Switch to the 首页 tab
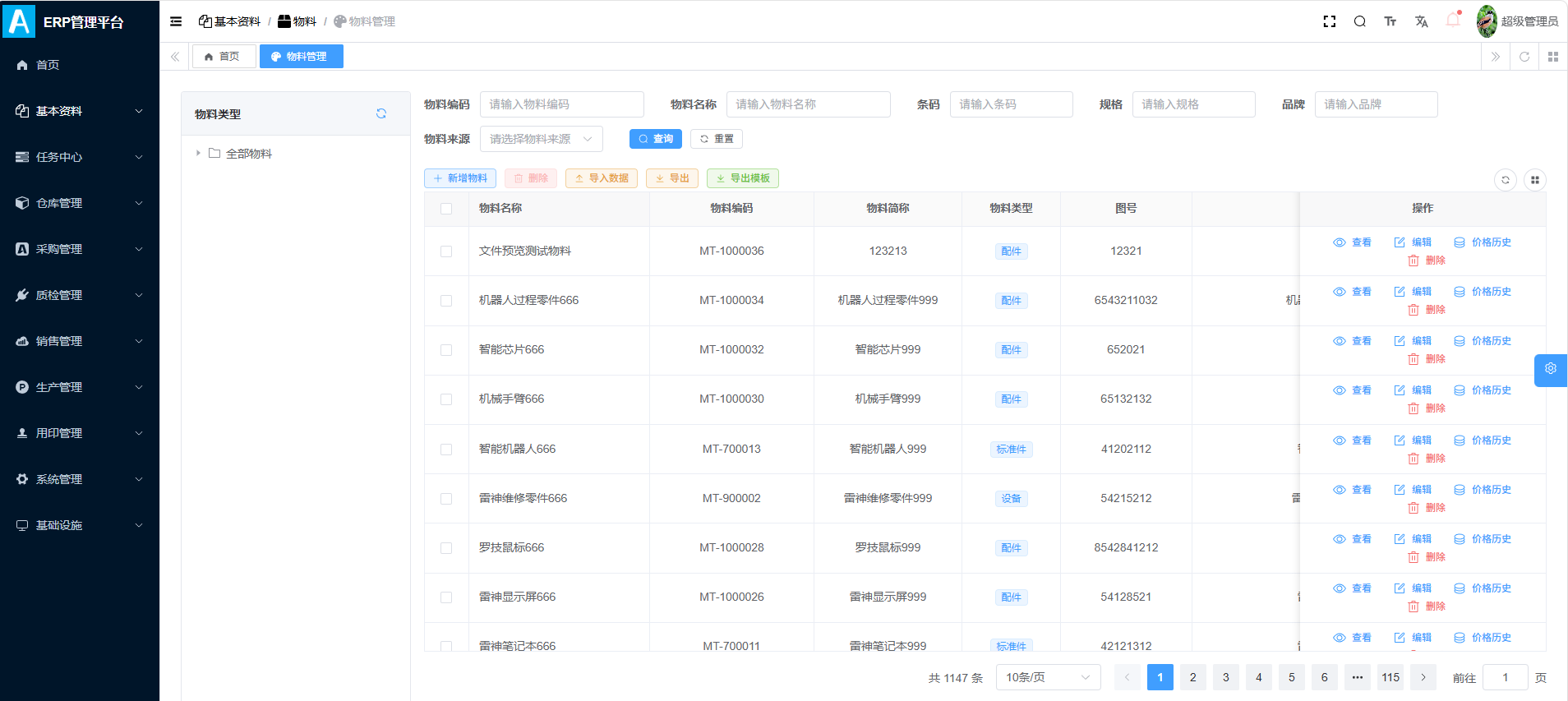 coord(224,57)
